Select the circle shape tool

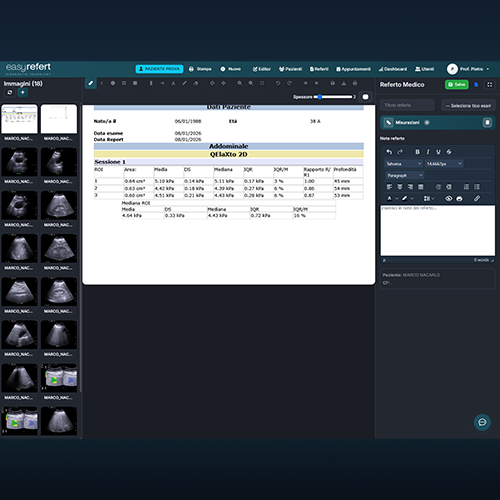[113, 83]
